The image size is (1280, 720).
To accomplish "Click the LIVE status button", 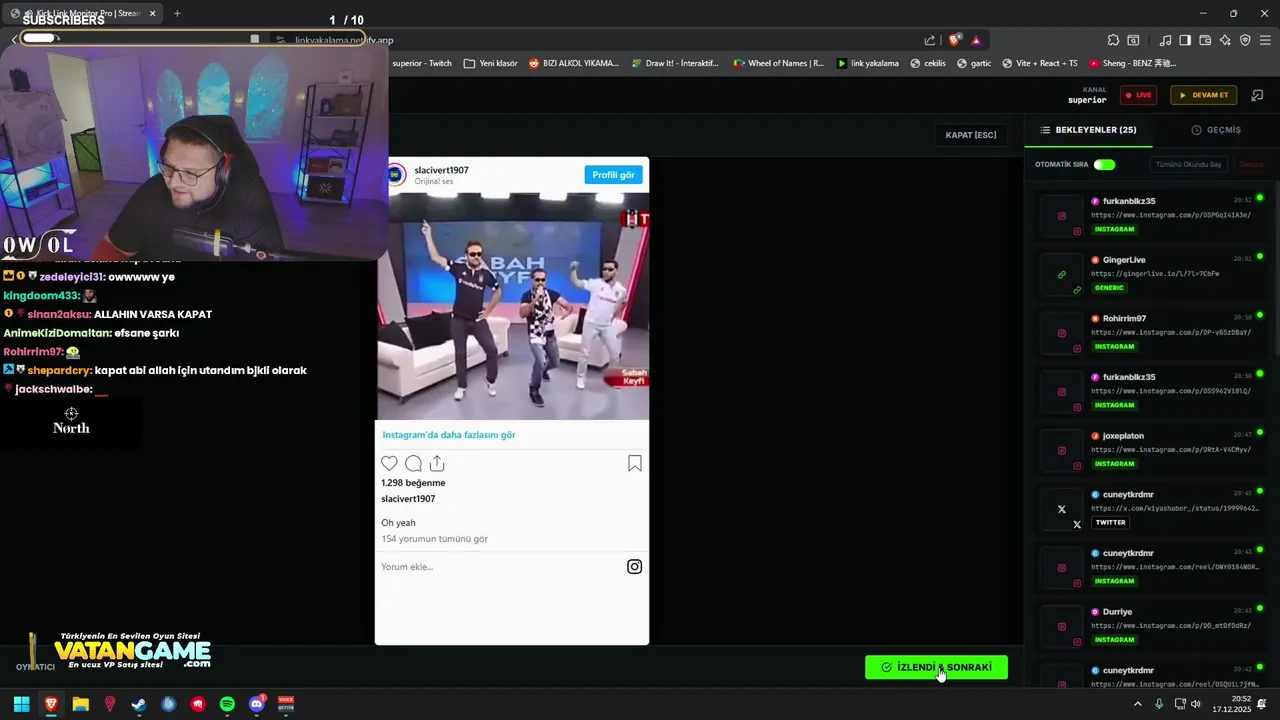I will pos(1138,95).
